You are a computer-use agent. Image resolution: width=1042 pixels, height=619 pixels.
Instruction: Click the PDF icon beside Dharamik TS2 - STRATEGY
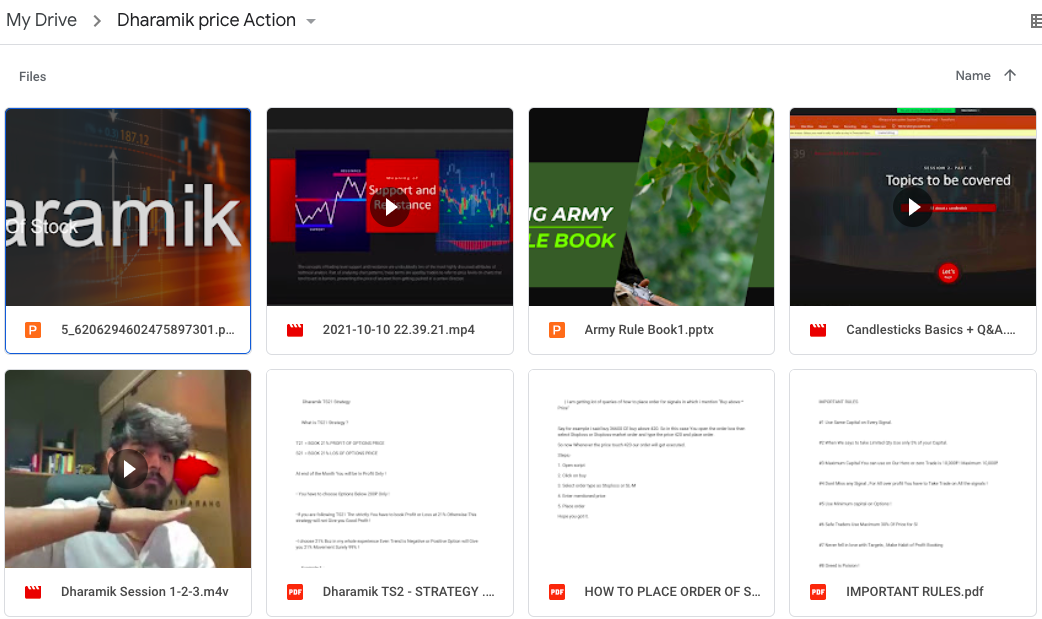tap(295, 592)
